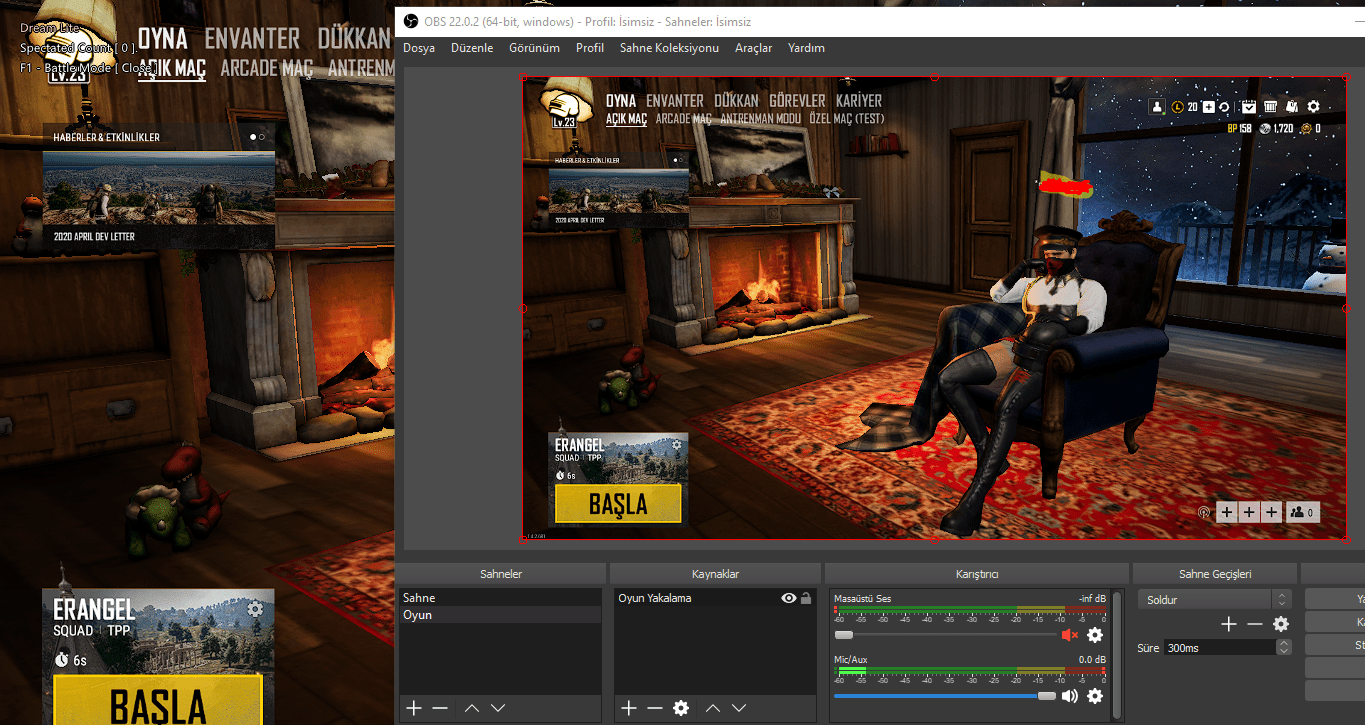Click Süre 300ms duration field
This screenshot has width=1365, height=725.
[x=1219, y=648]
